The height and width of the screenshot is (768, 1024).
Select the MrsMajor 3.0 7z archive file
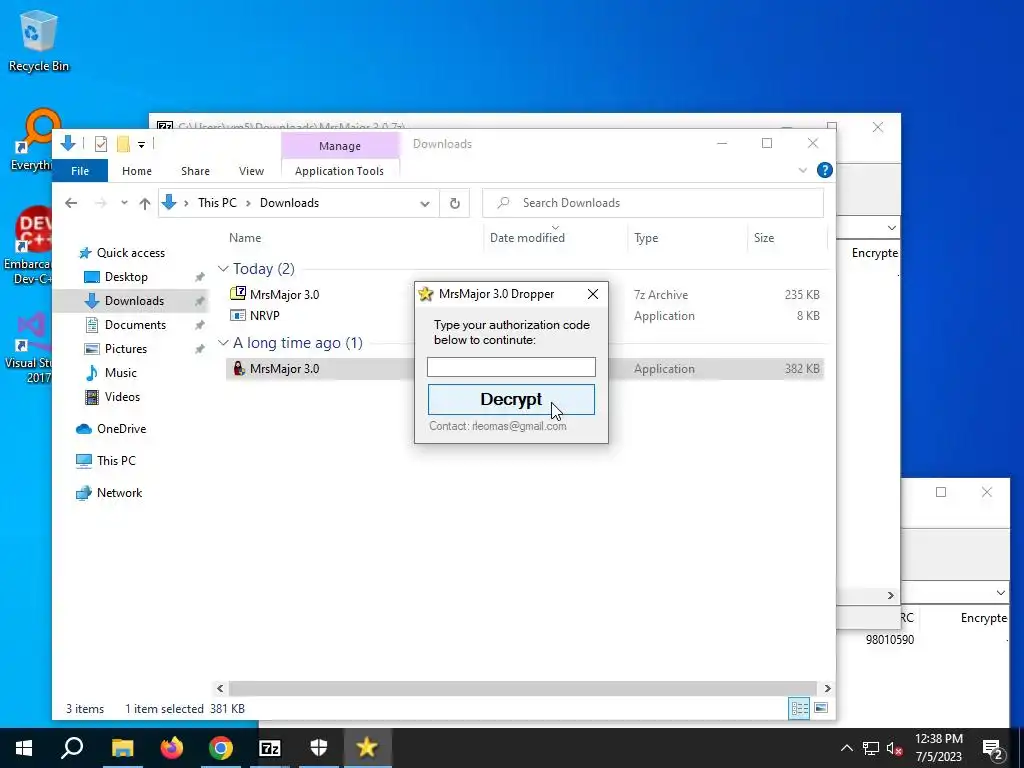point(285,295)
